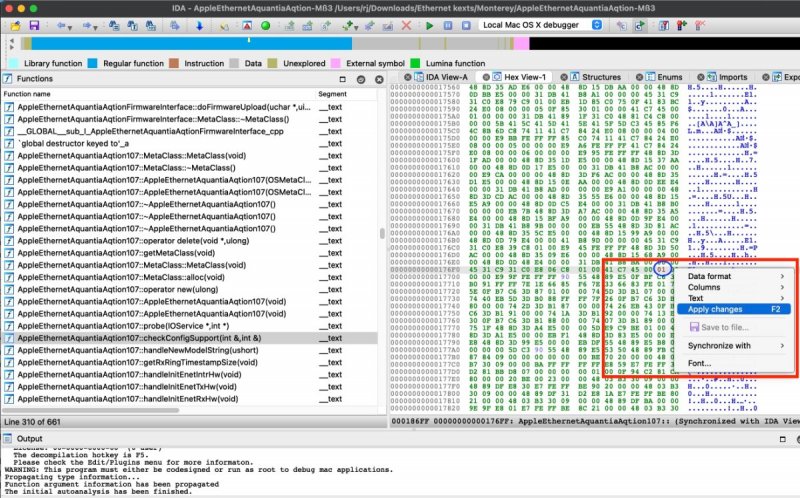Click the navigation band upper left arrow
800x498 pixels.
click(x=11, y=40)
